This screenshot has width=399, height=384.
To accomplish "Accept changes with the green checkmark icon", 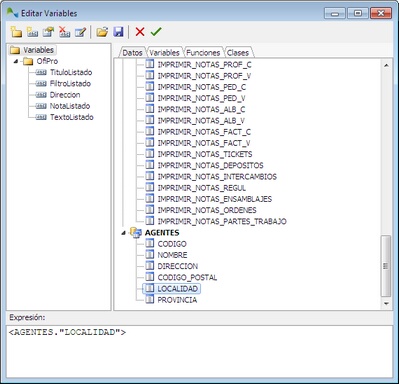I will [x=156, y=32].
